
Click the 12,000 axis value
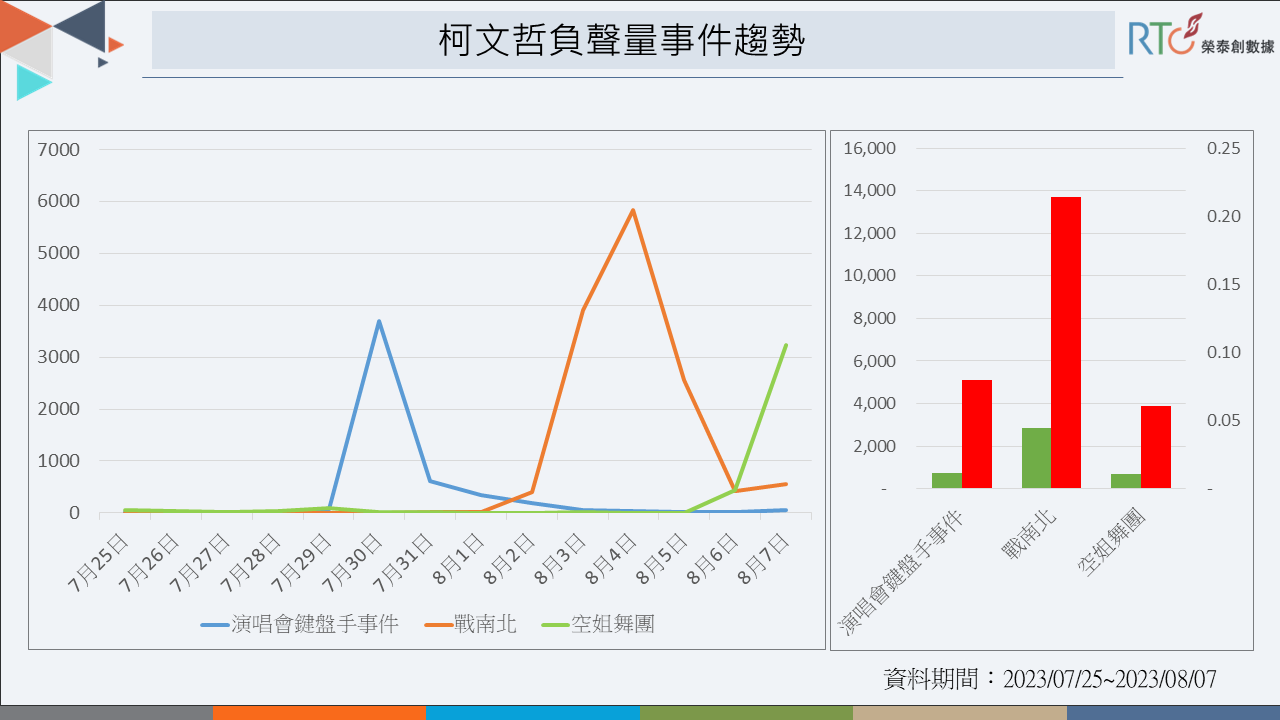(x=870, y=233)
